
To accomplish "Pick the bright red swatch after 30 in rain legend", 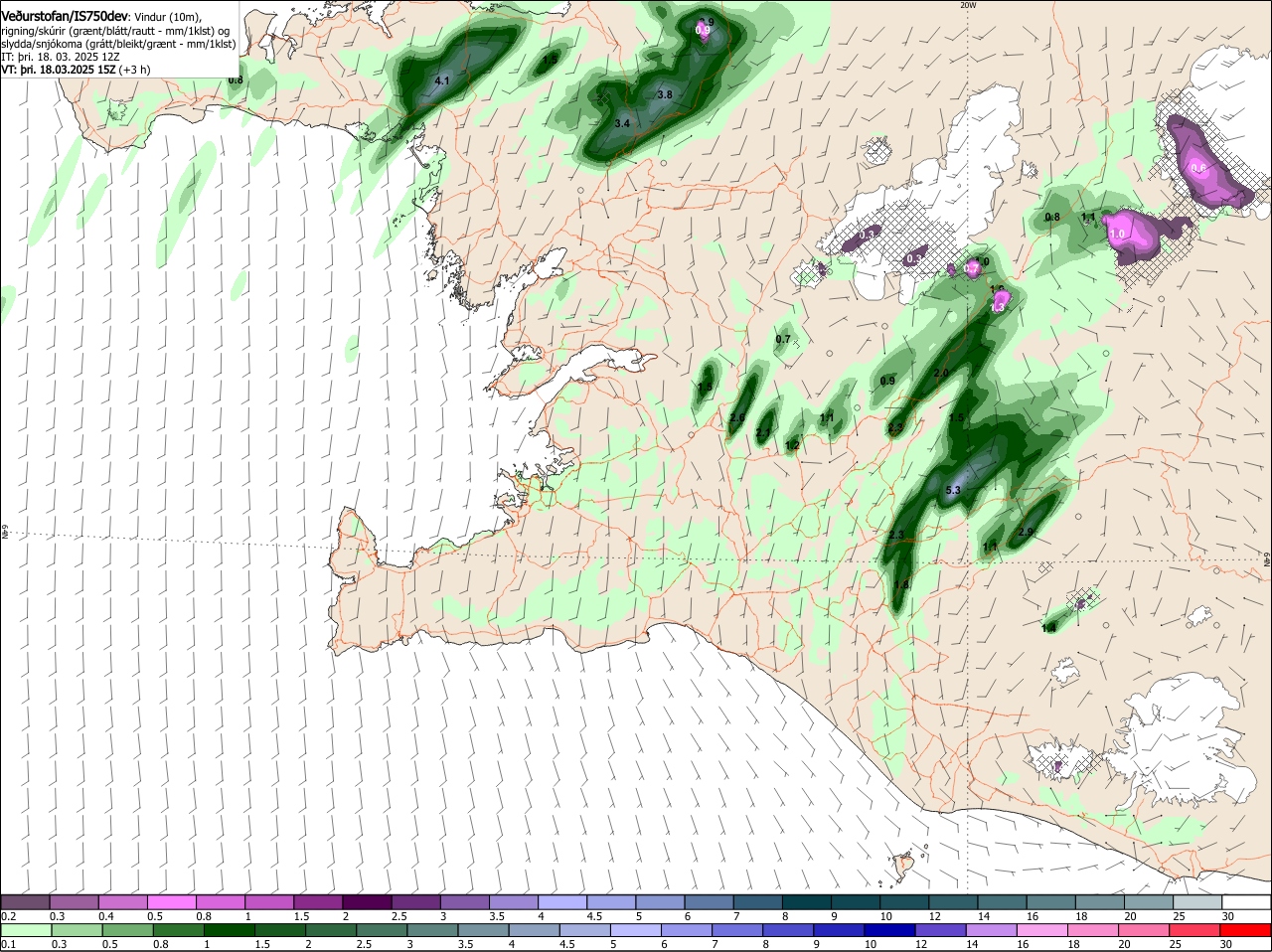I will 1247,931.
